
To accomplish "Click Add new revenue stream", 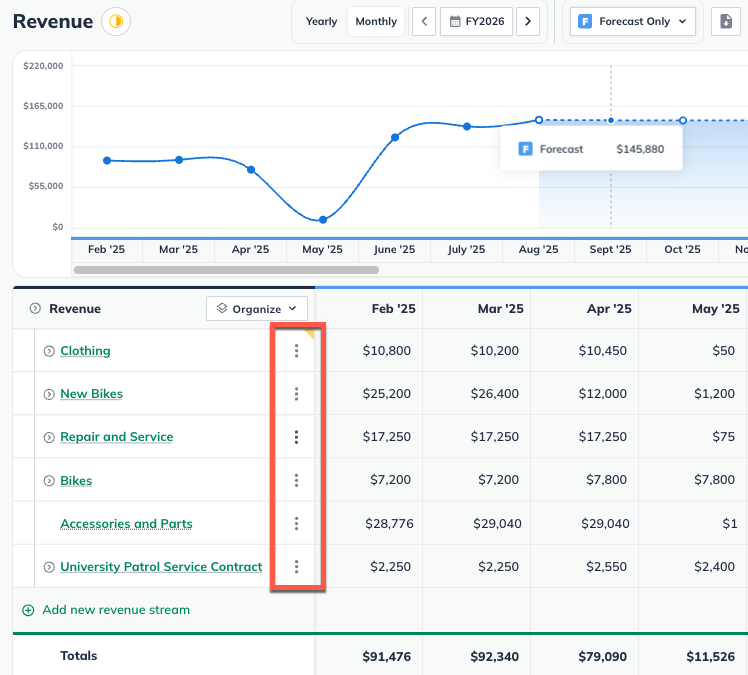I will coord(106,610).
